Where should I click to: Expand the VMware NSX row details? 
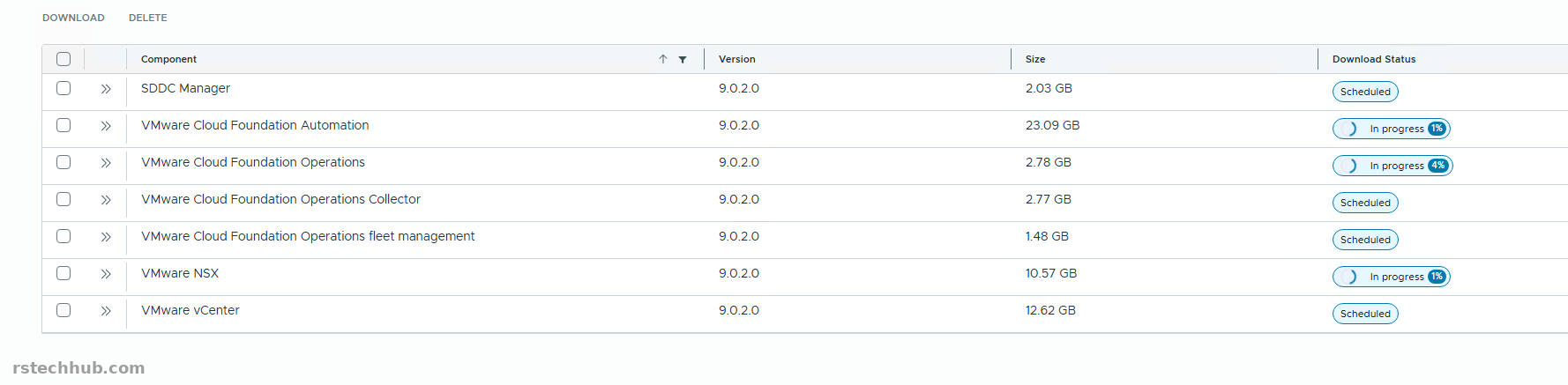pyautogui.click(x=106, y=274)
